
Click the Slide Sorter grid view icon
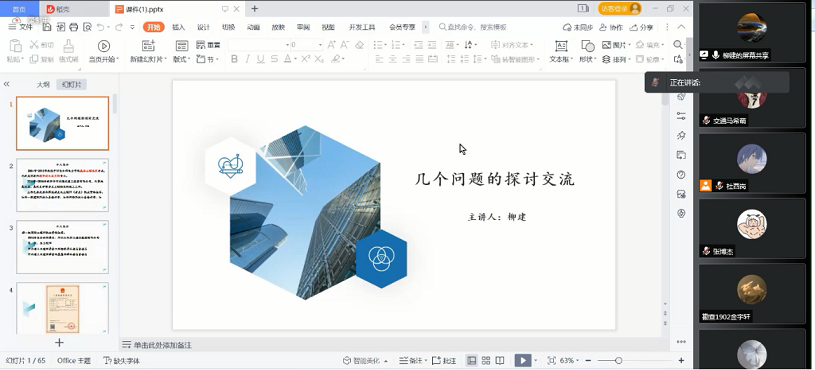486,361
